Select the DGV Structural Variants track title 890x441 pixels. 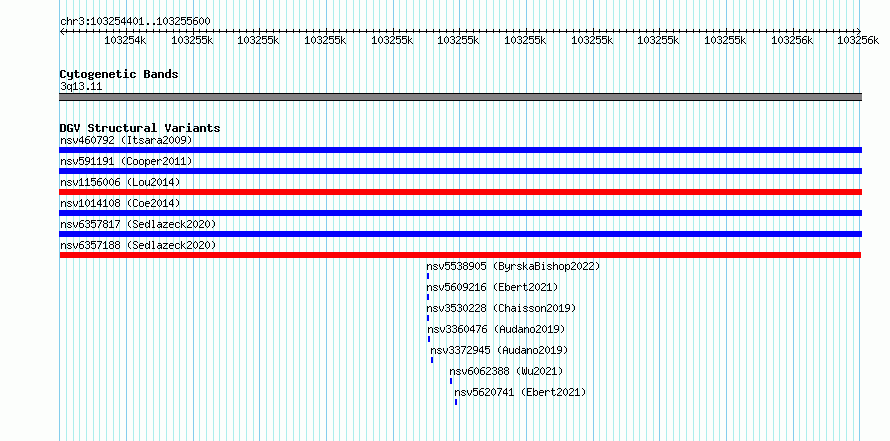tap(140, 128)
